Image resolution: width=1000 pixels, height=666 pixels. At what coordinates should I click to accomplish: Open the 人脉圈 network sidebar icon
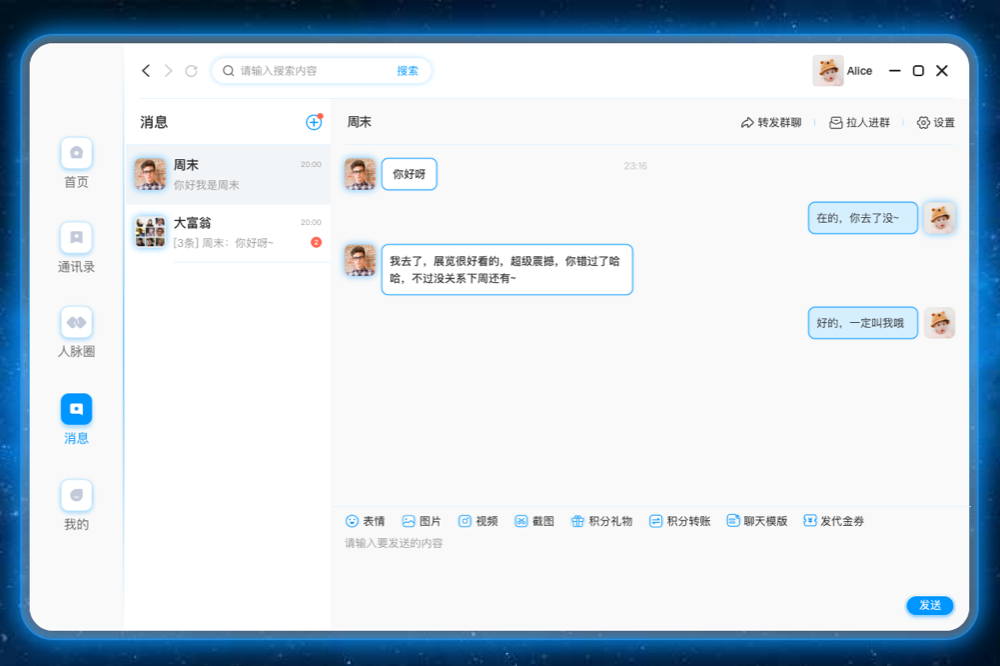(x=77, y=323)
